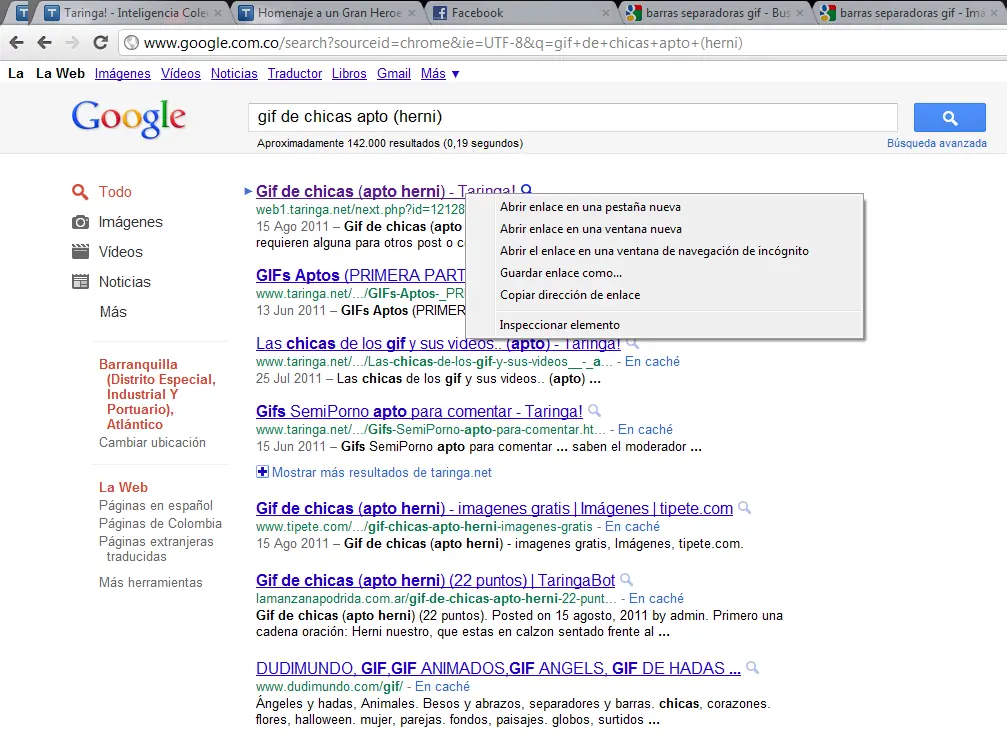This screenshot has width=1007, height=734.
Task: Select the Noticias newspaper icon in sidebar
Action: pyautogui.click(x=80, y=282)
